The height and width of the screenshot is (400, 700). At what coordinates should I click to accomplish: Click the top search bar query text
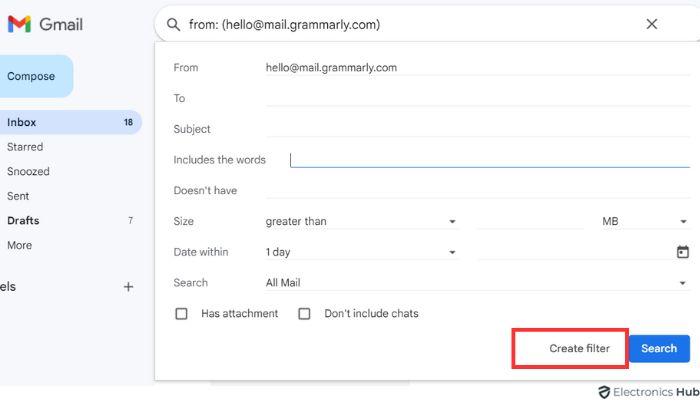pyautogui.click(x=284, y=25)
